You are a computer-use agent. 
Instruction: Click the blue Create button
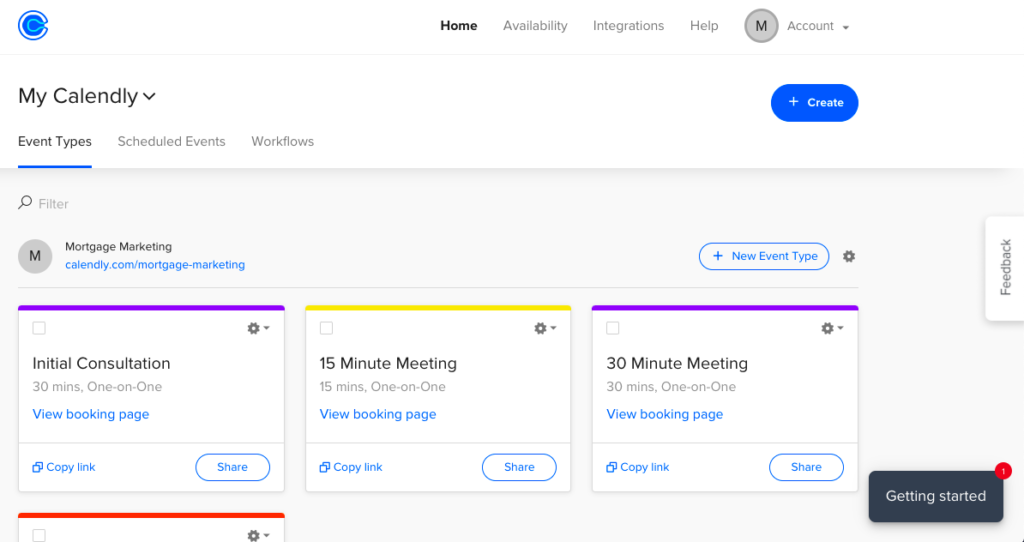[814, 103]
